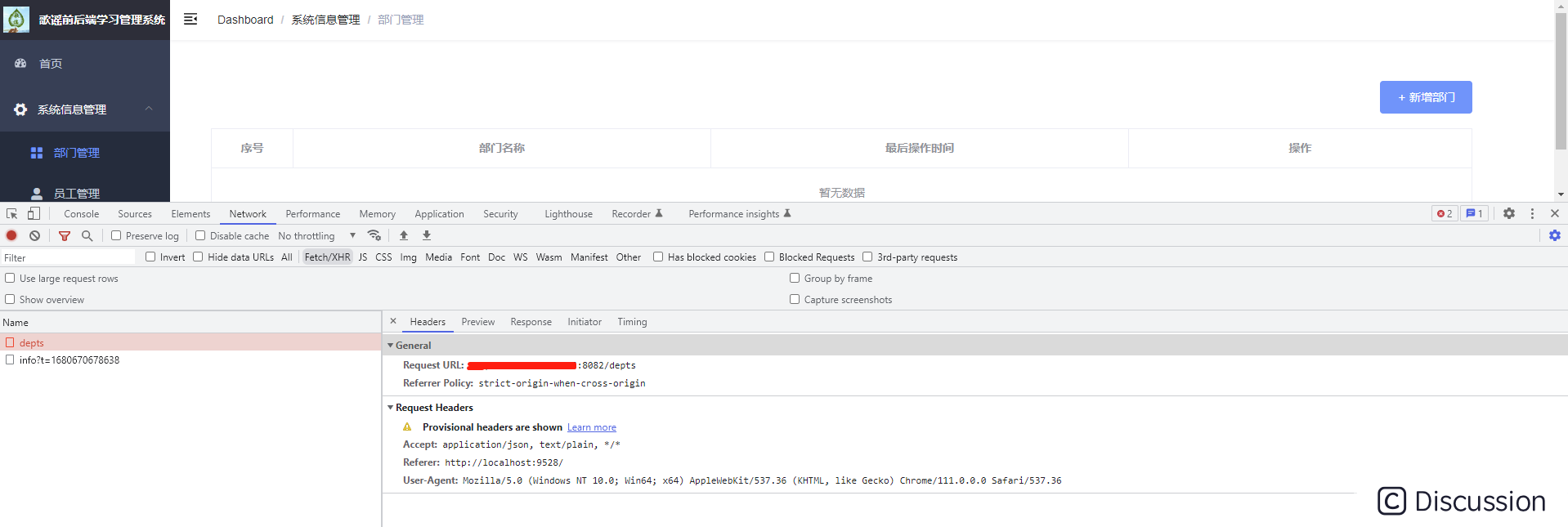Click the 首页 dashboard icon in sidebar
The width and height of the screenshot is (1568, 527).
[20, 63]
